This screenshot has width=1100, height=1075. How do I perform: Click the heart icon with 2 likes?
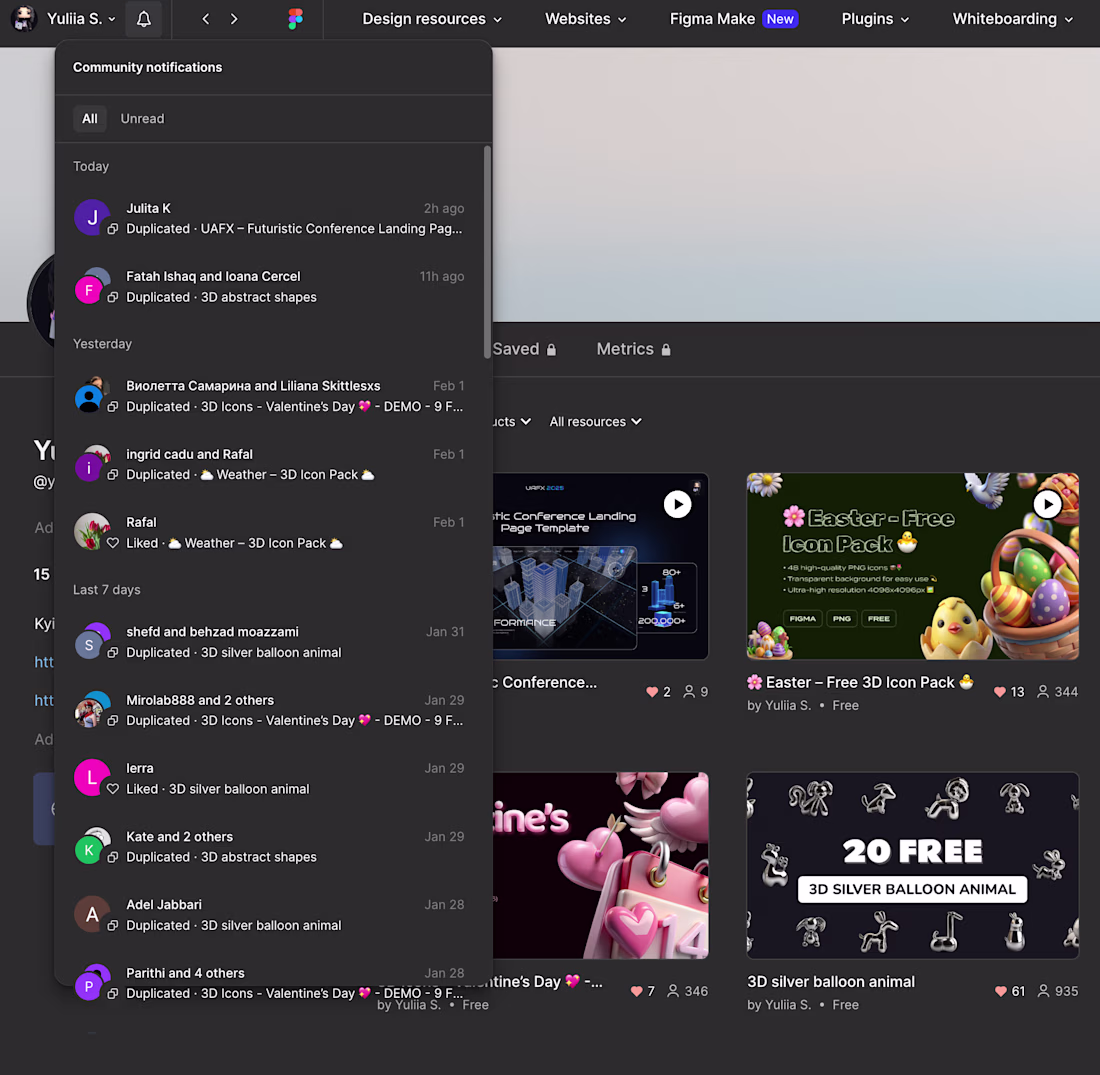coord(652,692)
